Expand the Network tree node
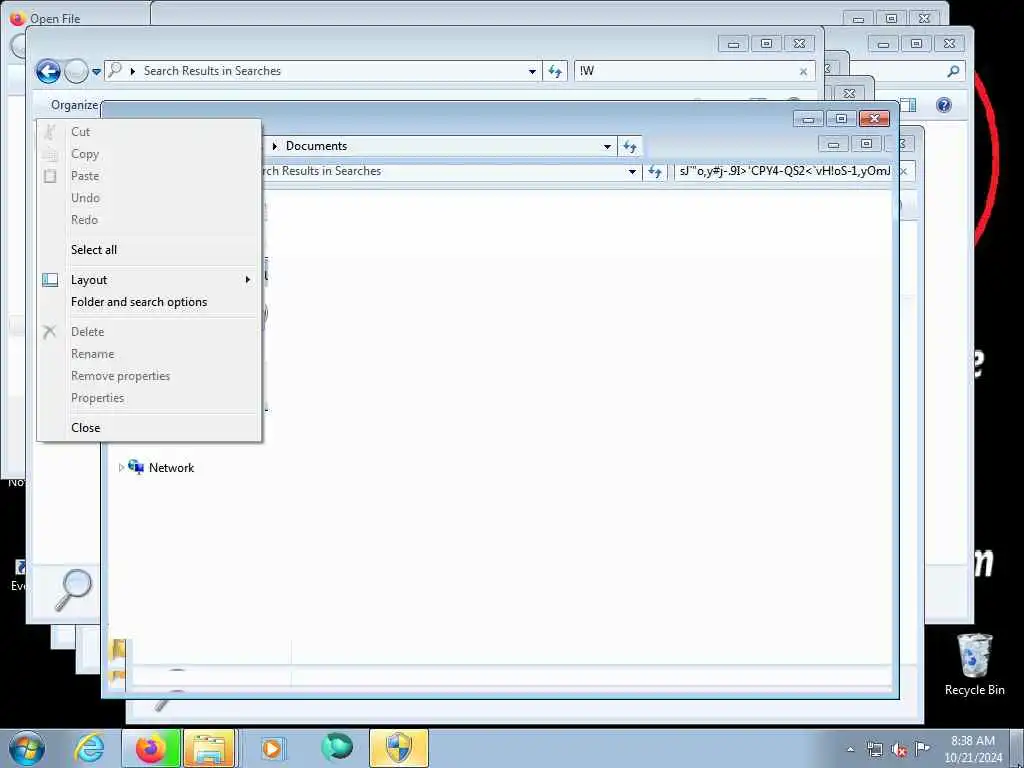The width and height of the screenshot is (1024, 768). point(121,468)
